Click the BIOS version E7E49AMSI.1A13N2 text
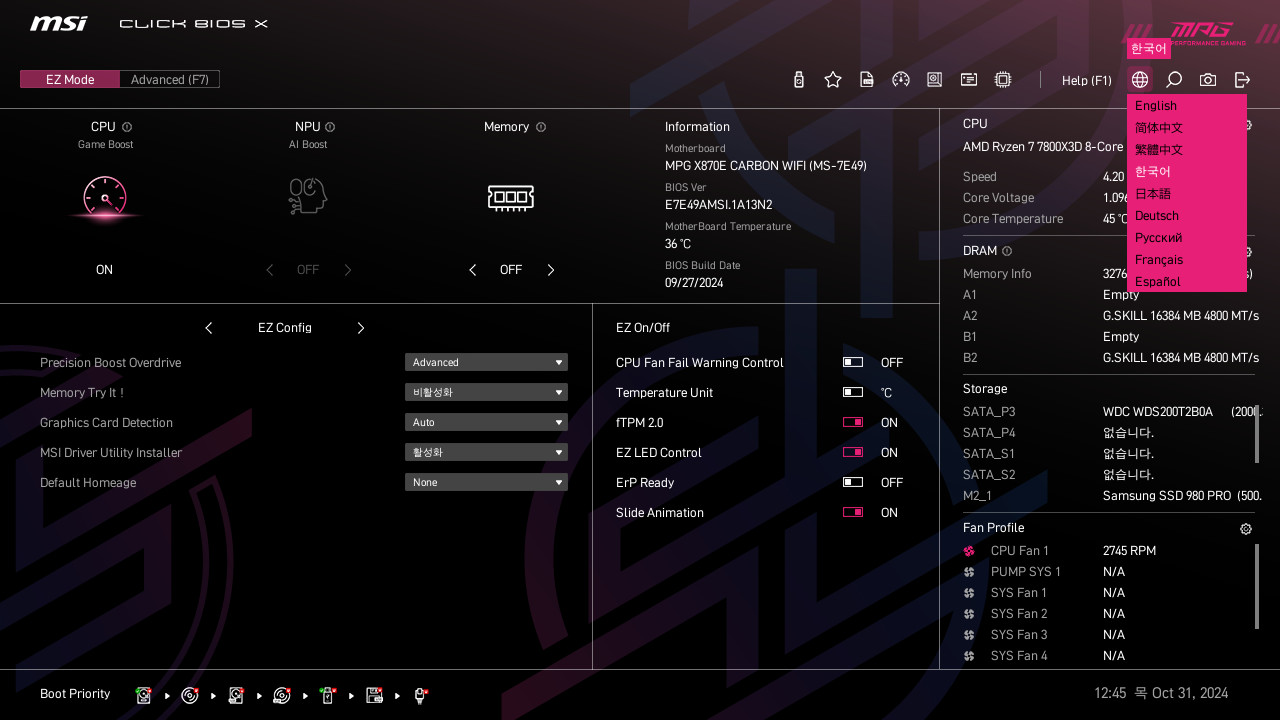 tap(718, 205)
